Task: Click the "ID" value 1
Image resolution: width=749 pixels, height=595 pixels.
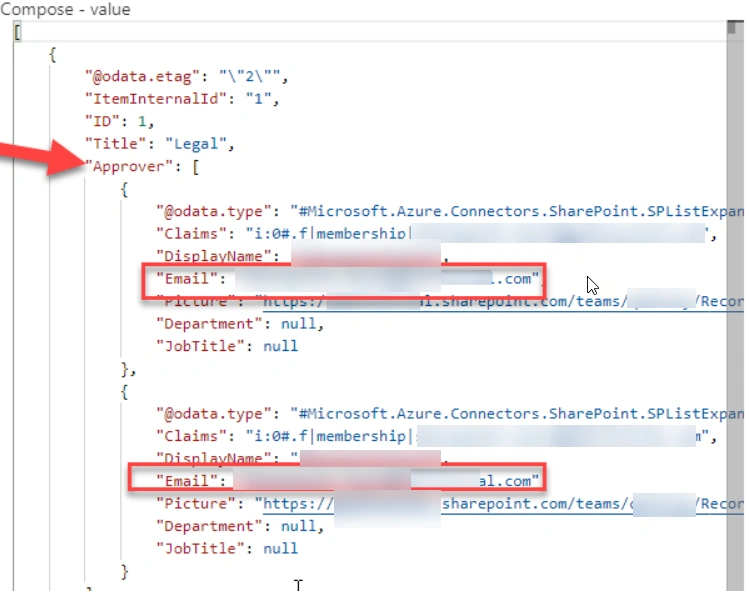Action: pos(142,121)
